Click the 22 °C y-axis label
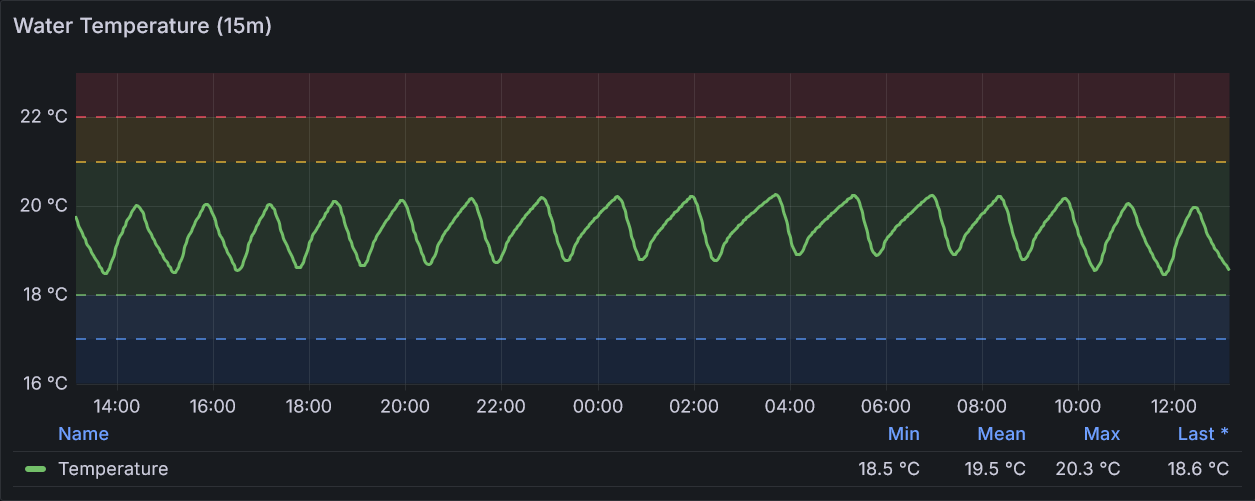This screenshot has height=501, width=1255. pyautogui.click(x=44, y=117)
